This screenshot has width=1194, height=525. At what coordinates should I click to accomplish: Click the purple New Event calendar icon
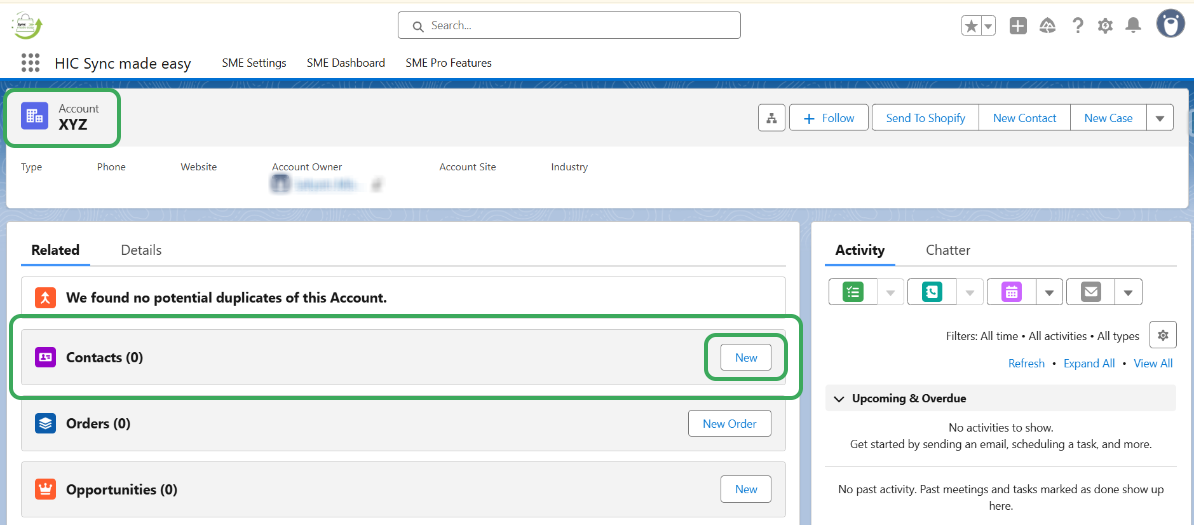(x=1012, y=292)
